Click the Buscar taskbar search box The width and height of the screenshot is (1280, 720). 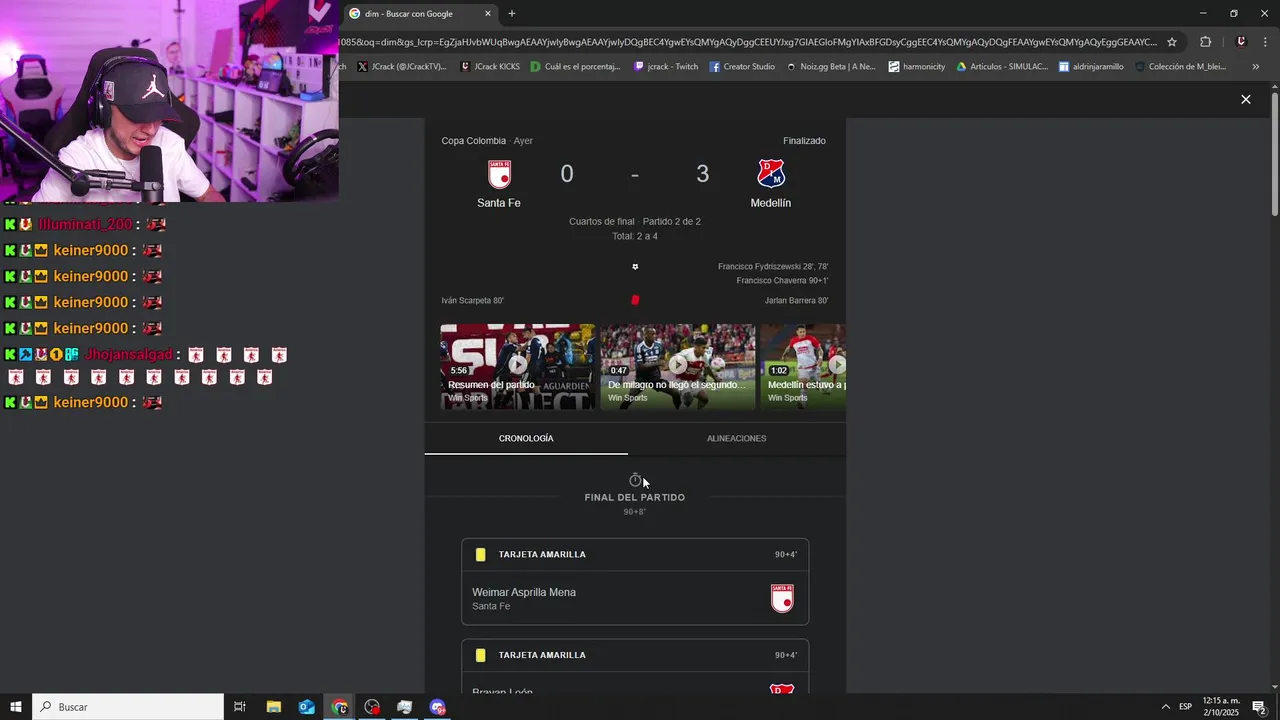tap(128, 707)
